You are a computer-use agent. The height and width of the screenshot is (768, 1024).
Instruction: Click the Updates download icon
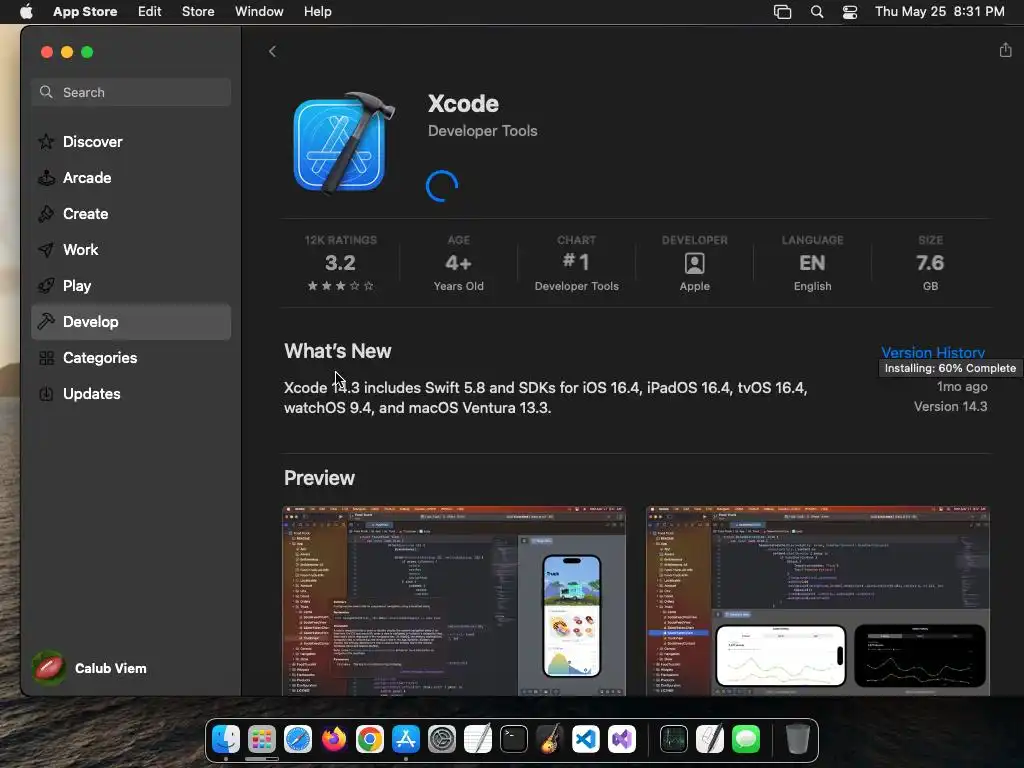tap(46, 394)
